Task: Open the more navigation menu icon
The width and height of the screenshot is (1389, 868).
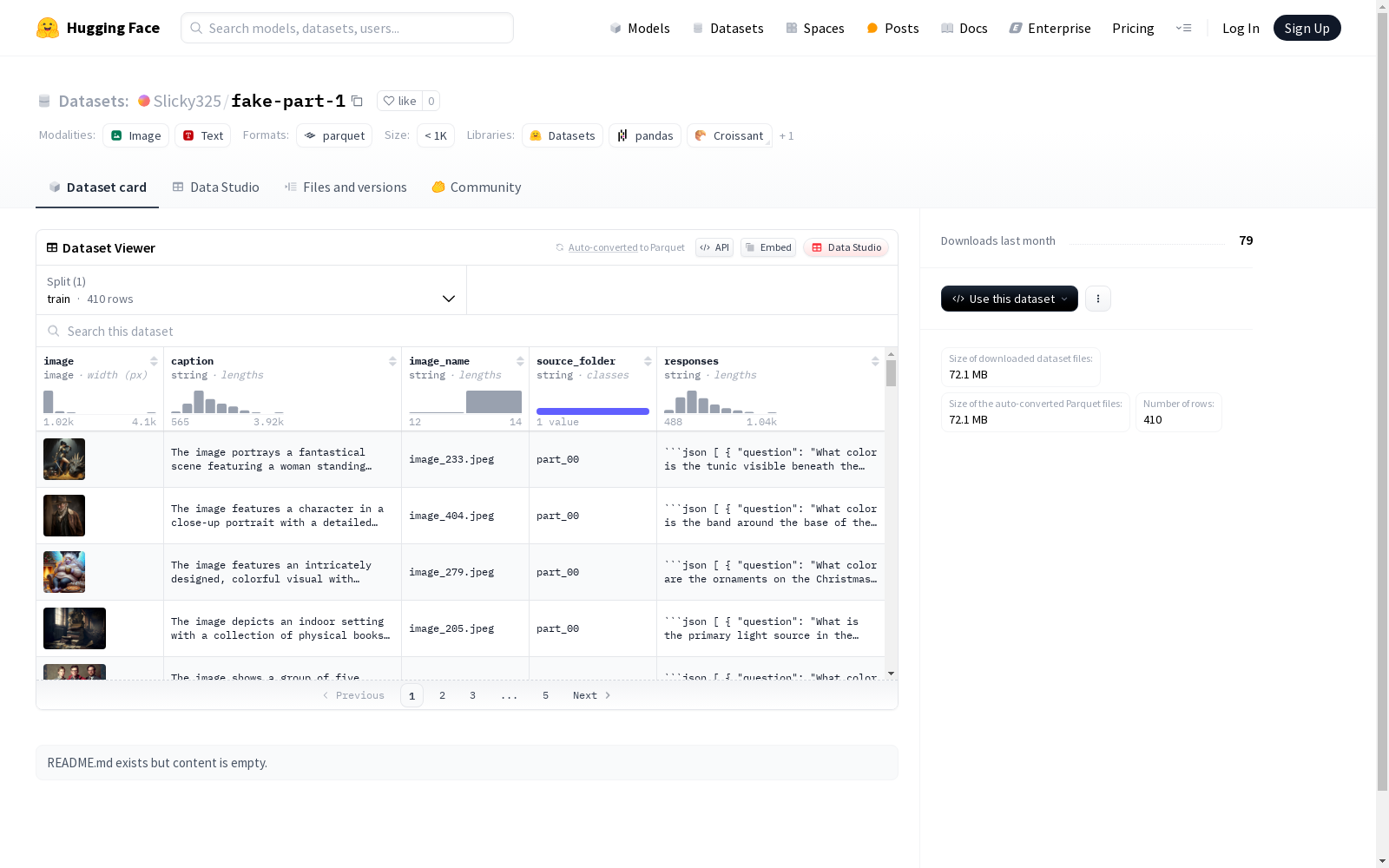Action: [x=1183, y=28]
